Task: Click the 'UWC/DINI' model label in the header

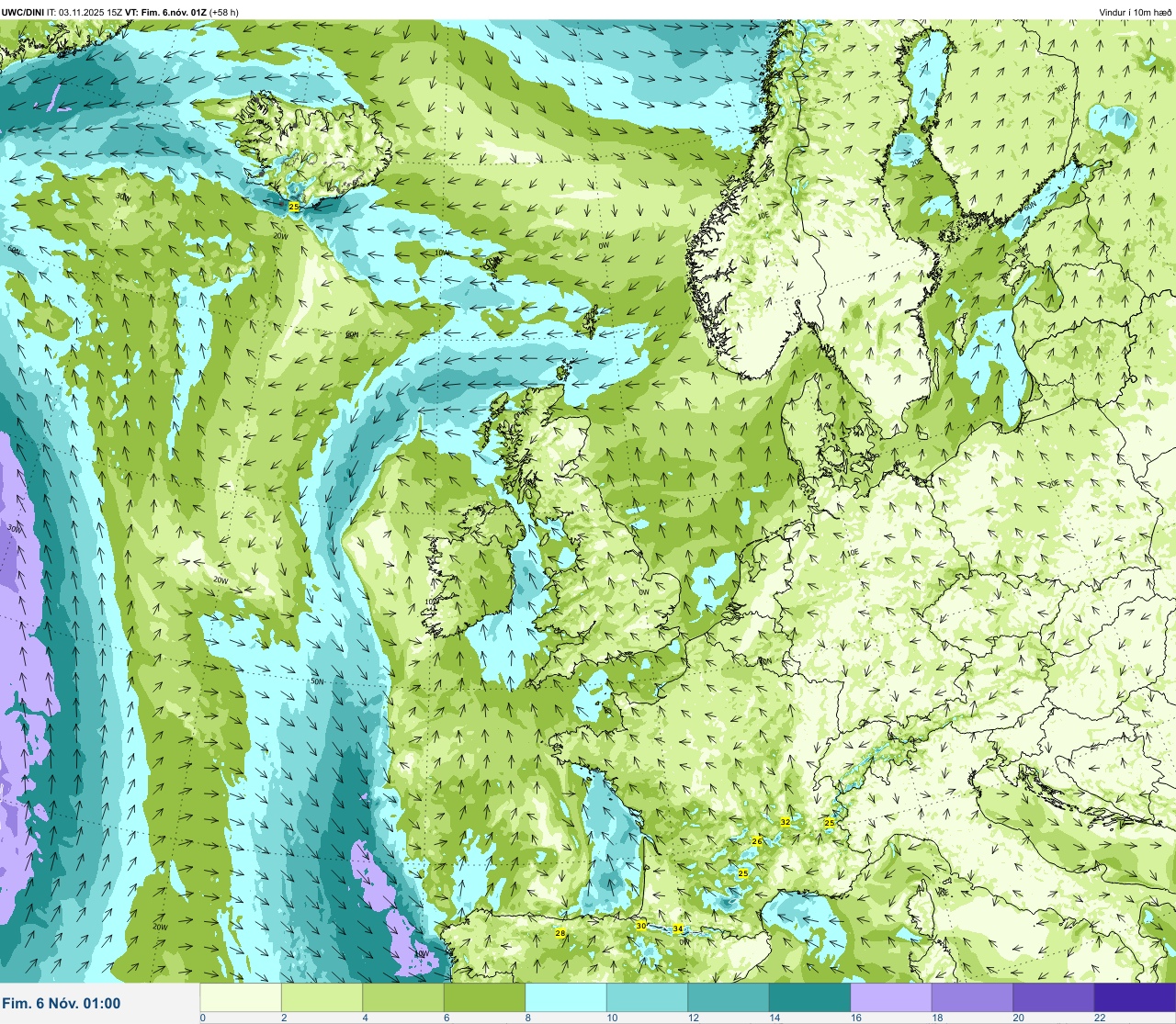Action: pos(23,12)
